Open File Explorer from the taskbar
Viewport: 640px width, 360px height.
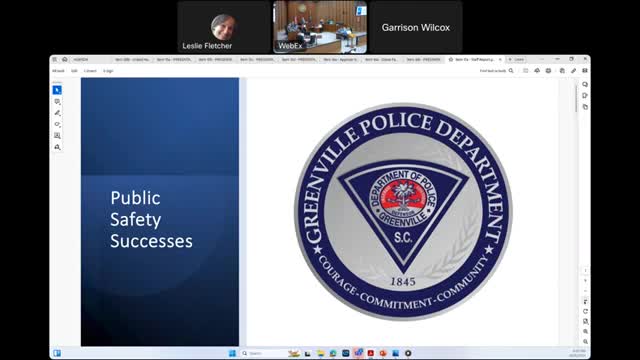point(321,353)
